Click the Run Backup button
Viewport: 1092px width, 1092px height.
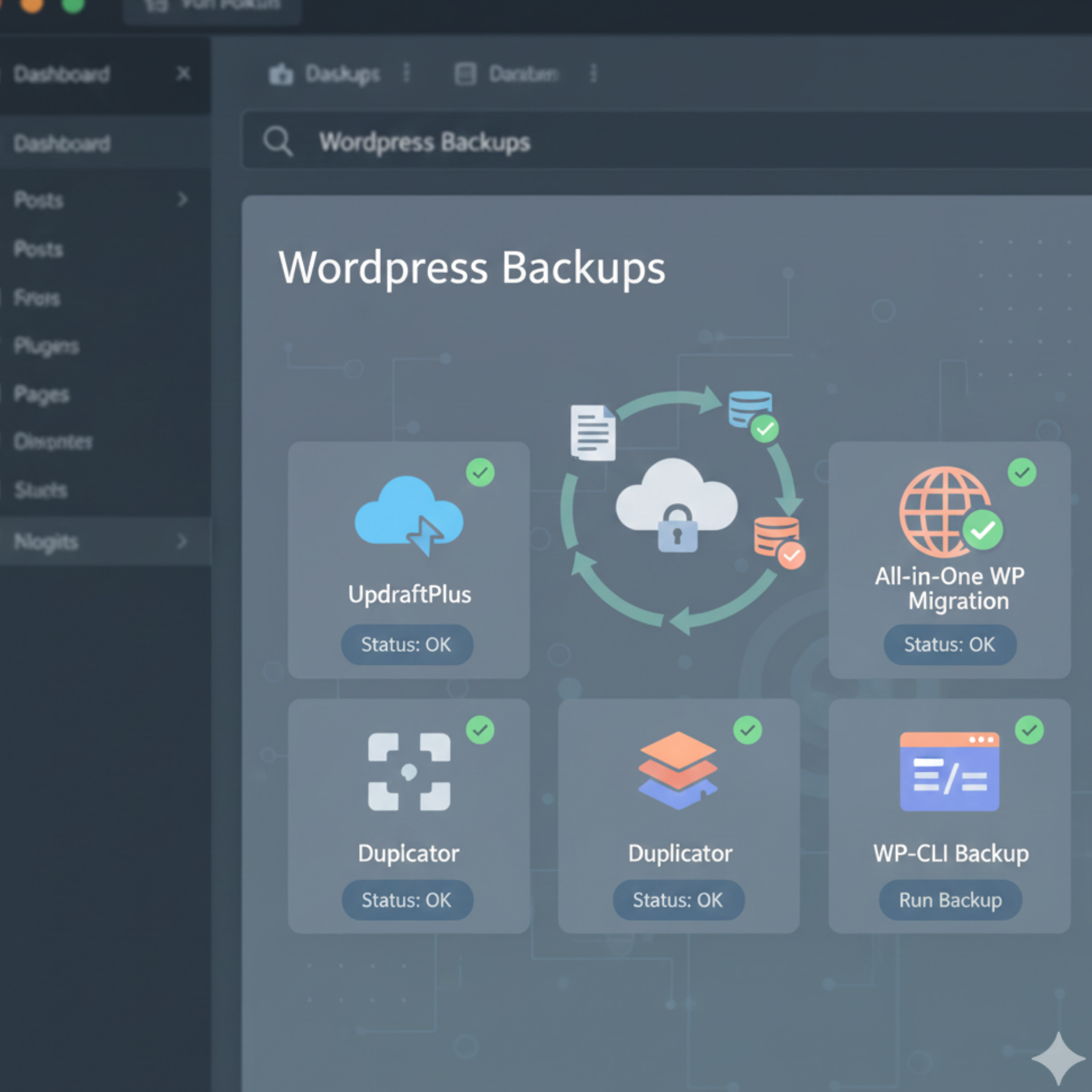[950, 900]
